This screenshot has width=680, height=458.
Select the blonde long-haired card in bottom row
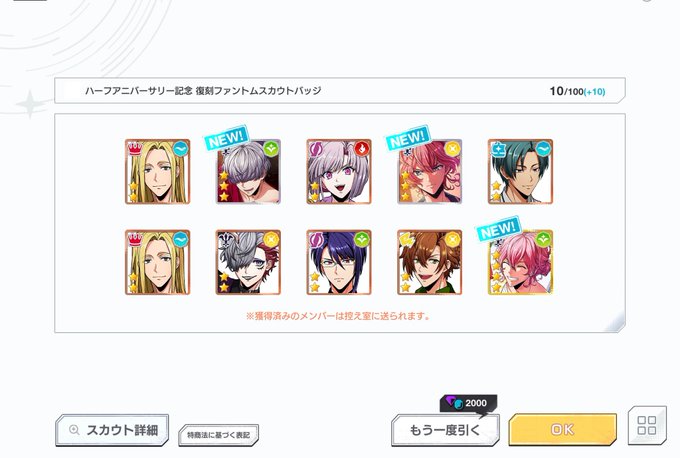pyautogui.click(x=157, y=262)
